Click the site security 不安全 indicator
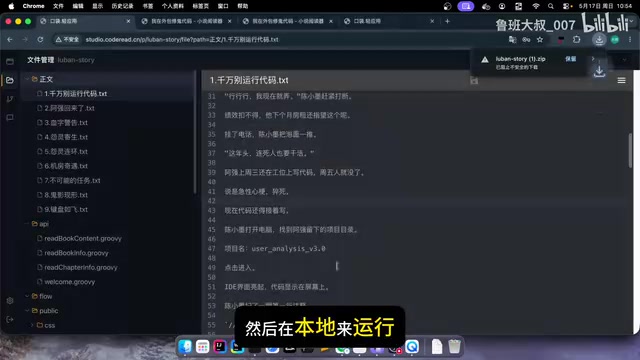 click(x=67, y=40)
